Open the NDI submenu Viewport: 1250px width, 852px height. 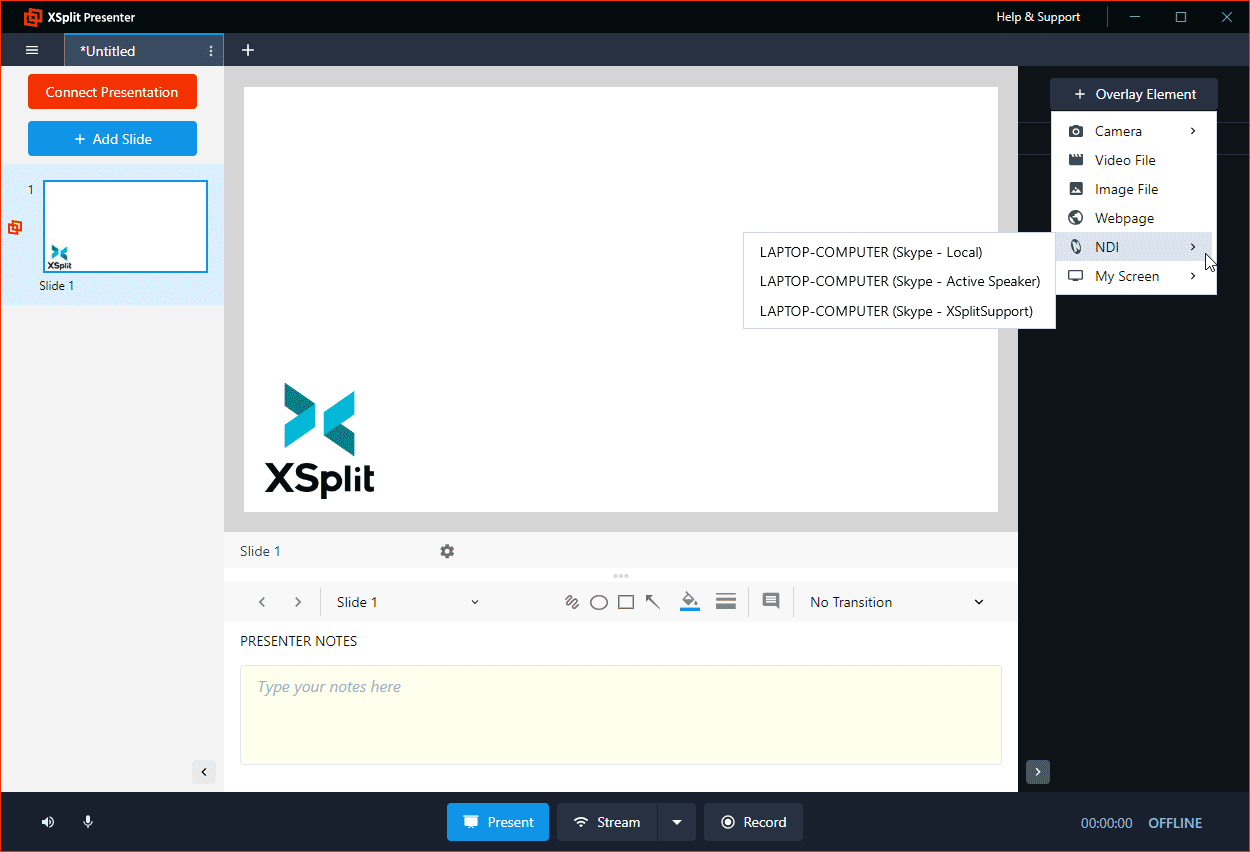click(x=1135, y=247)
